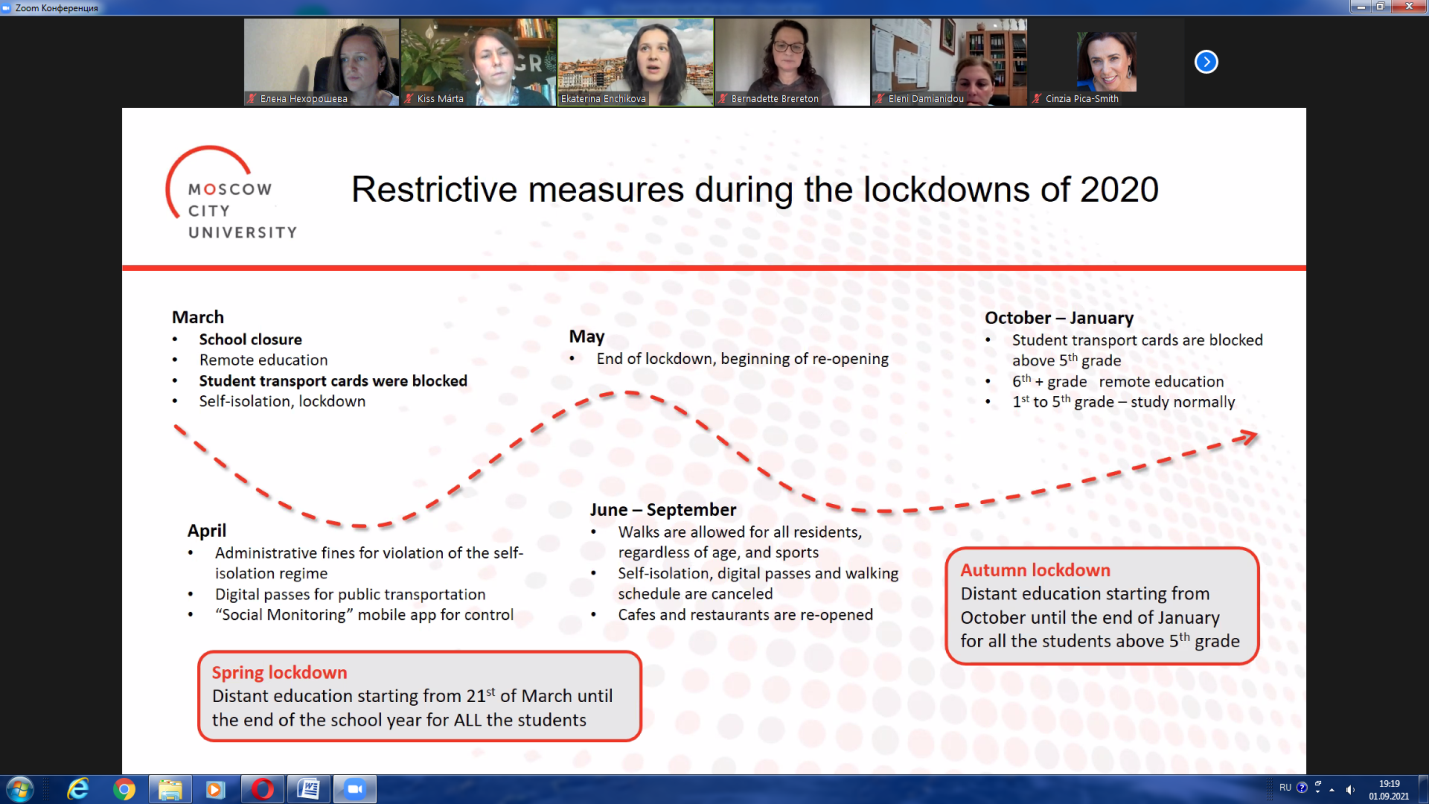Open Internet Explorer from the taskbar
The image size is (1429, 804).
click(78, 789)
